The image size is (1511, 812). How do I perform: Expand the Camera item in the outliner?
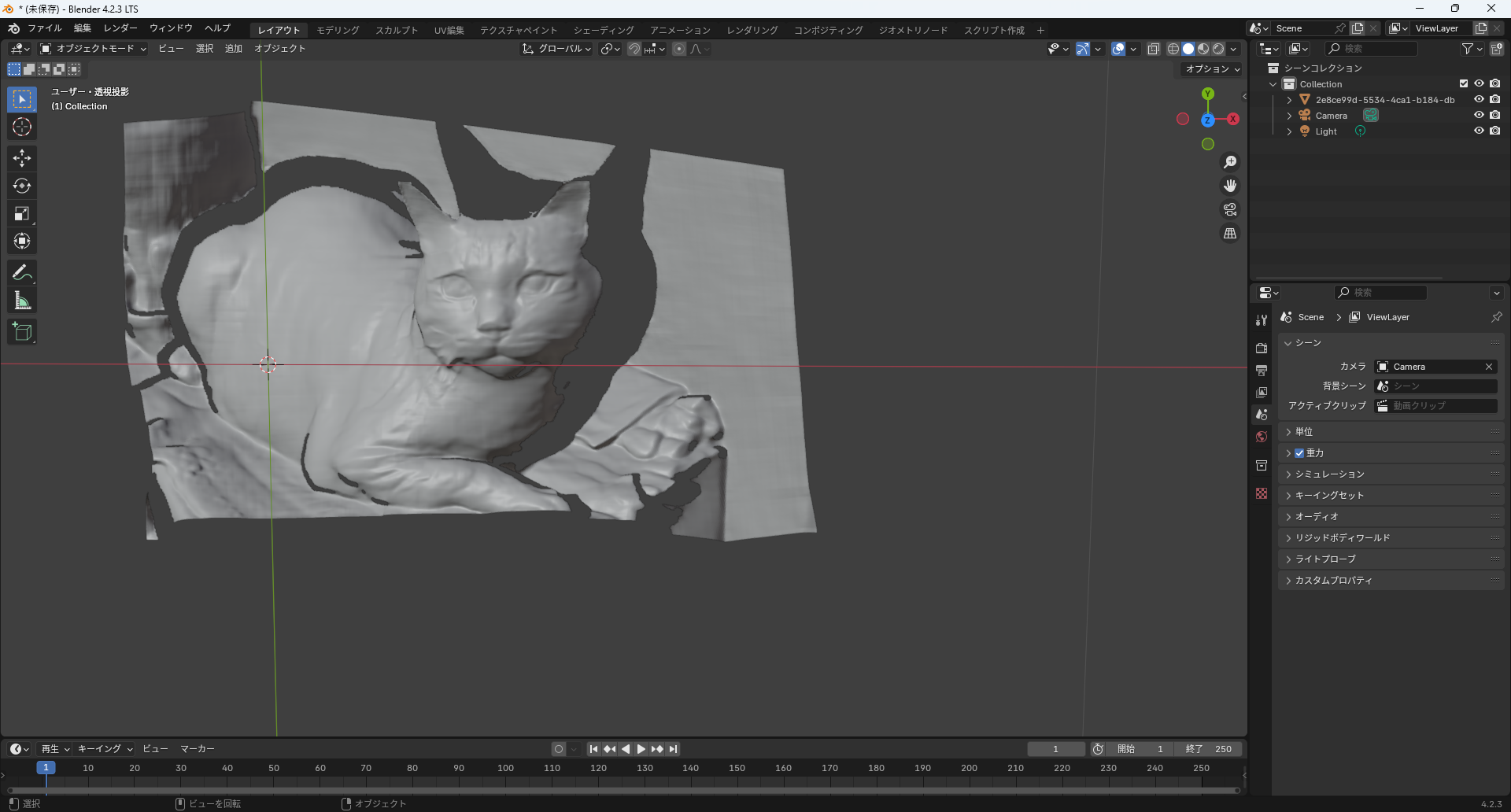point(1289,116)
